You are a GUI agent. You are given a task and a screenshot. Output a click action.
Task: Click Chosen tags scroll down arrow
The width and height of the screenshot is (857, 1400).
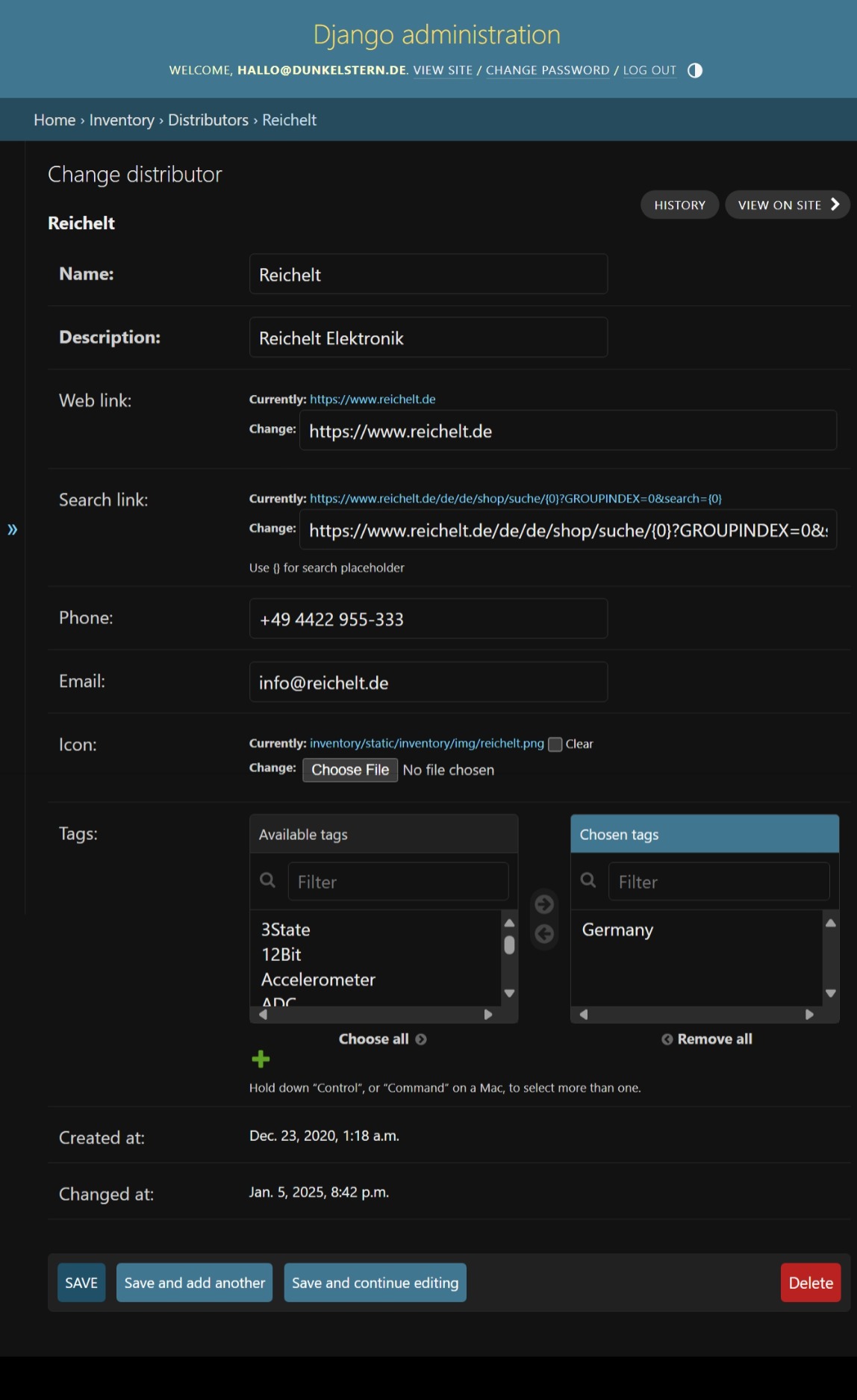831,993
